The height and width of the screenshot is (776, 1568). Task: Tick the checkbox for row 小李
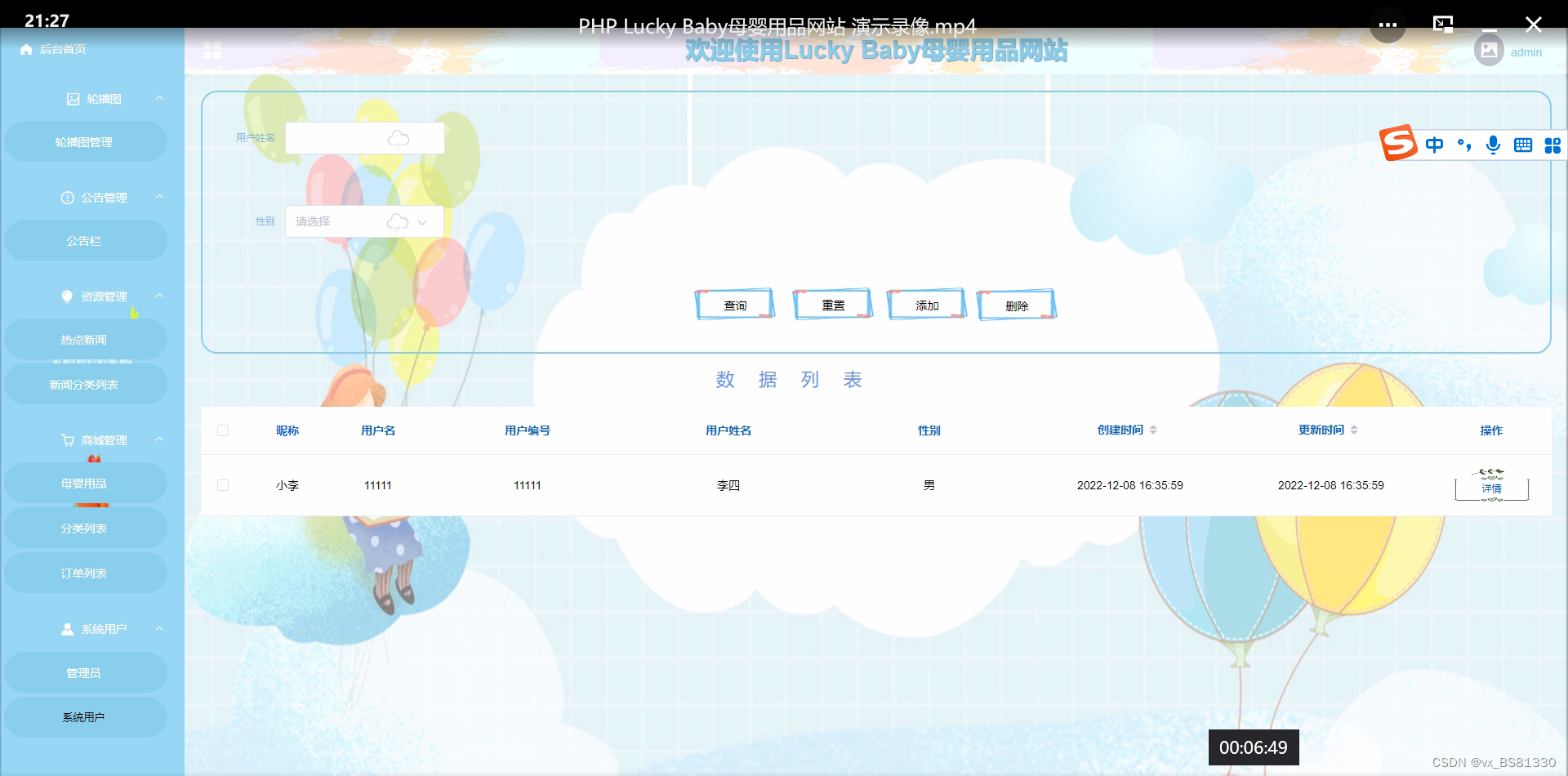223,485
